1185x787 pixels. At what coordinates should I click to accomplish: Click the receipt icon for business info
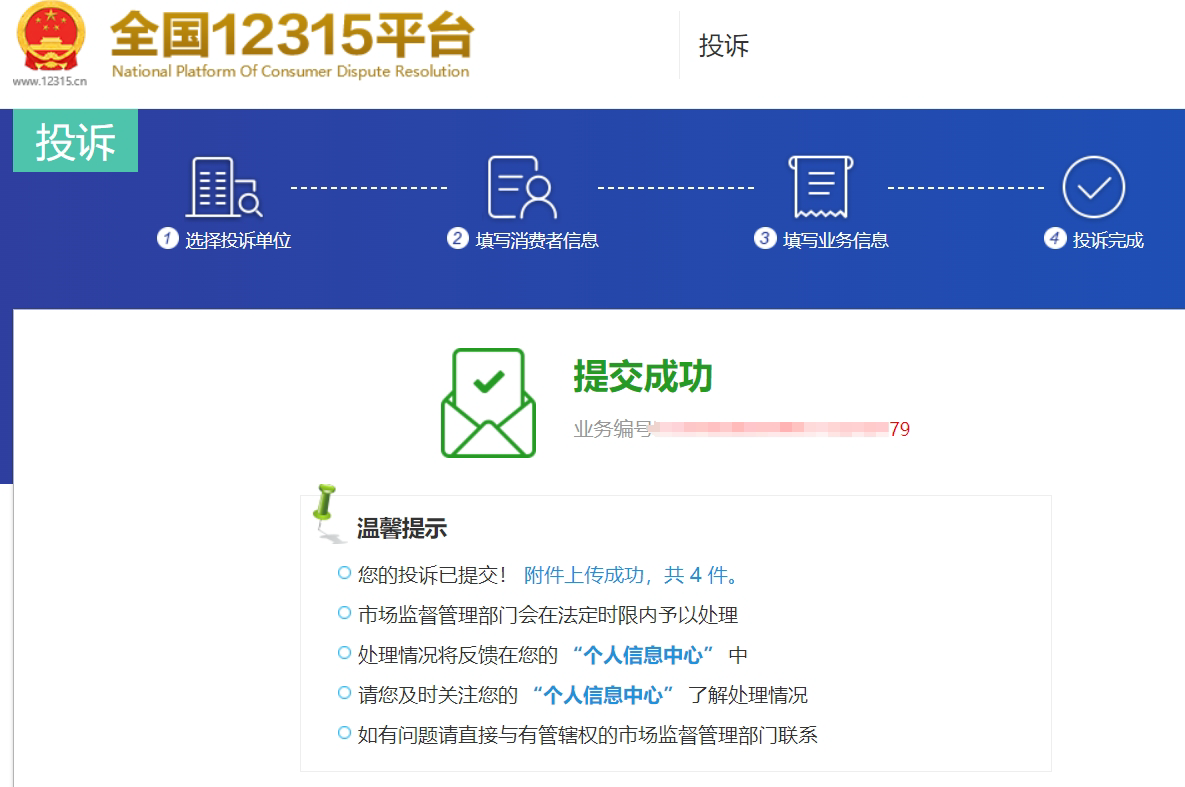(820, 187)
